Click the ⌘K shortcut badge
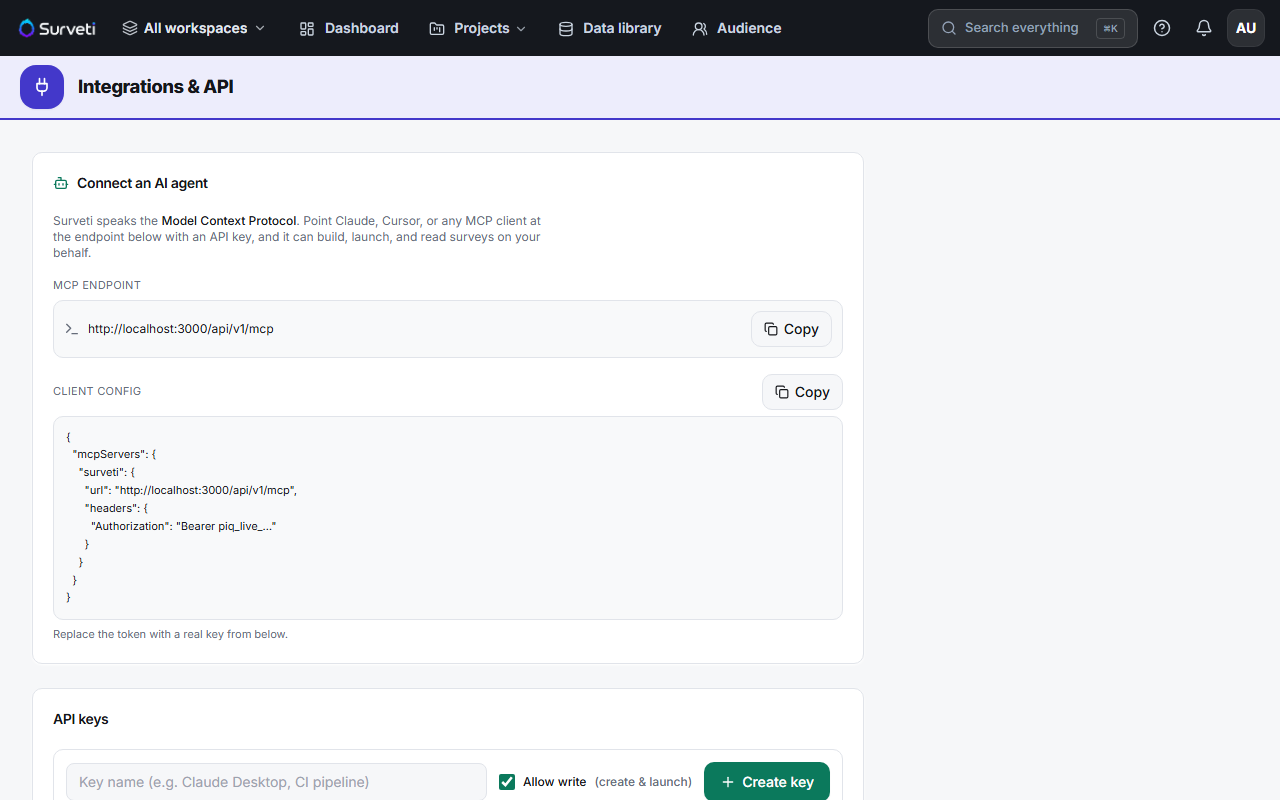This screenshot has width=1280, height=800. tap(1110, 28)
